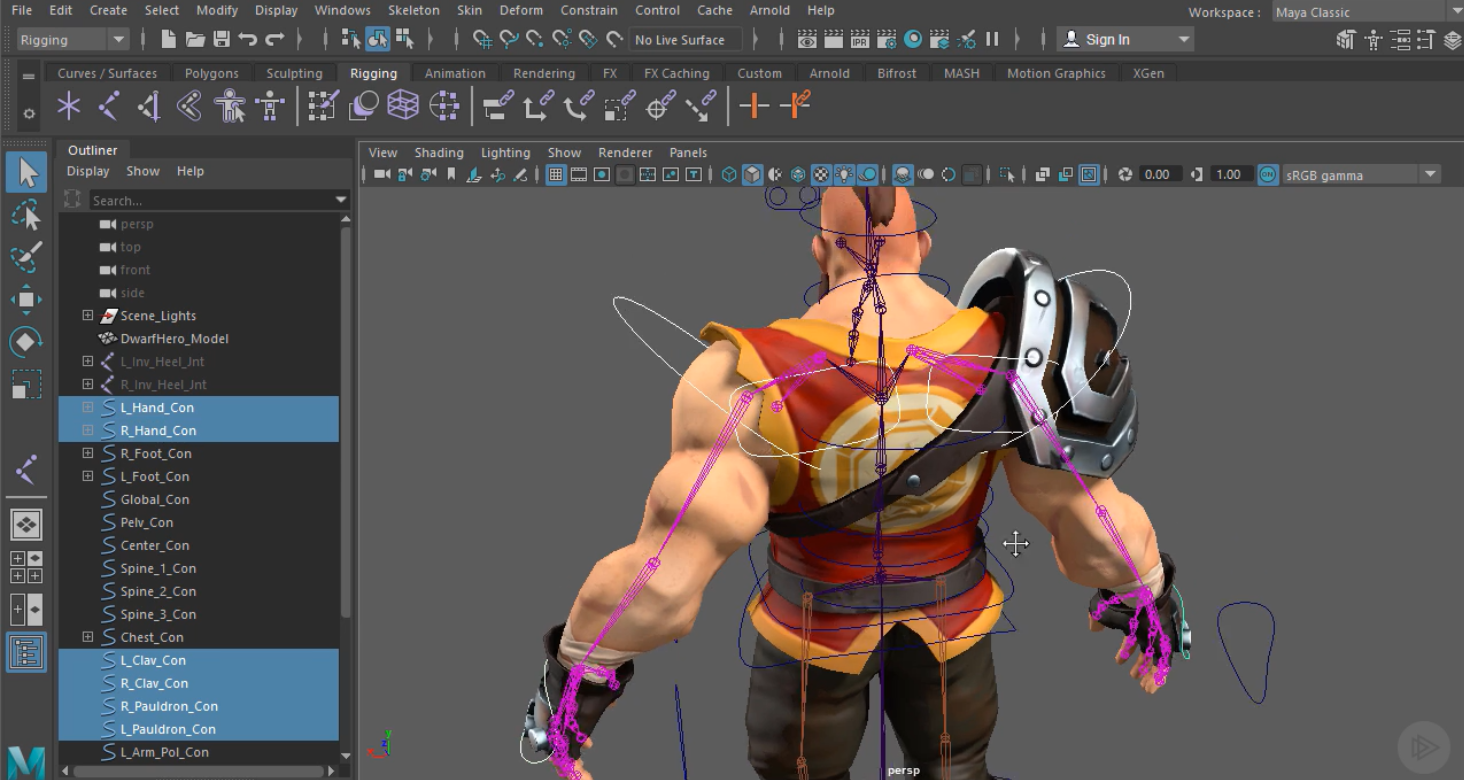The width and height of the screenshot is (1464, 780).
Task: Expand the R_Foot_Con node
Action: click(88, 454)
